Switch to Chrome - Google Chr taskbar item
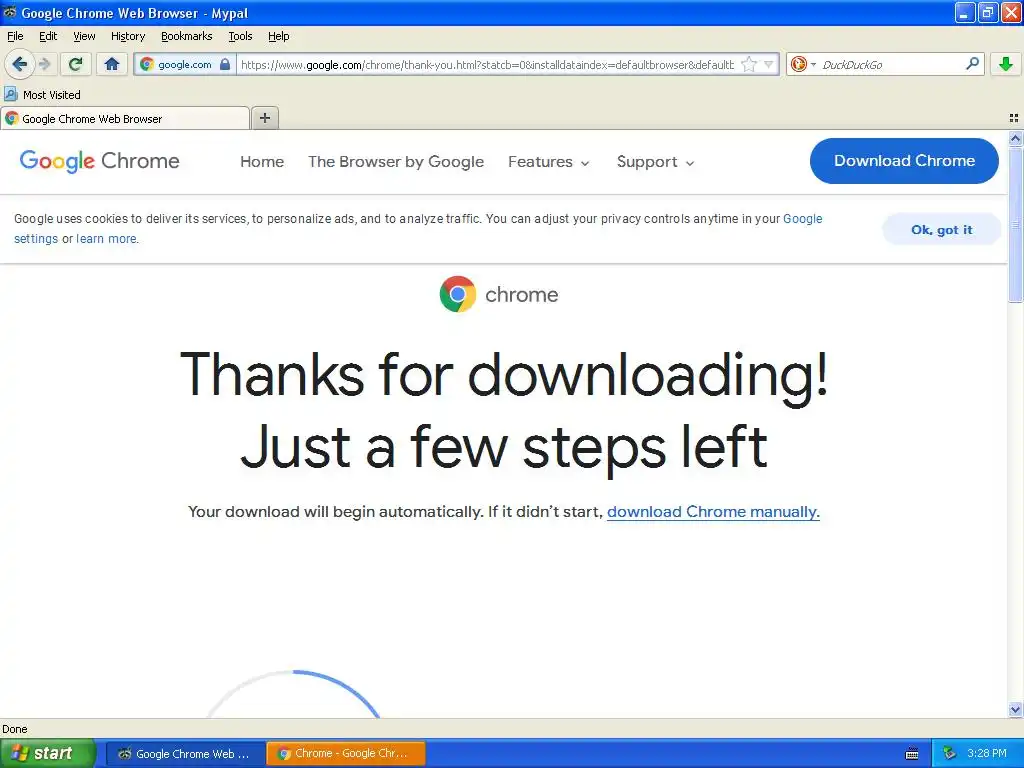1024x768 pixels. (346, 753)
